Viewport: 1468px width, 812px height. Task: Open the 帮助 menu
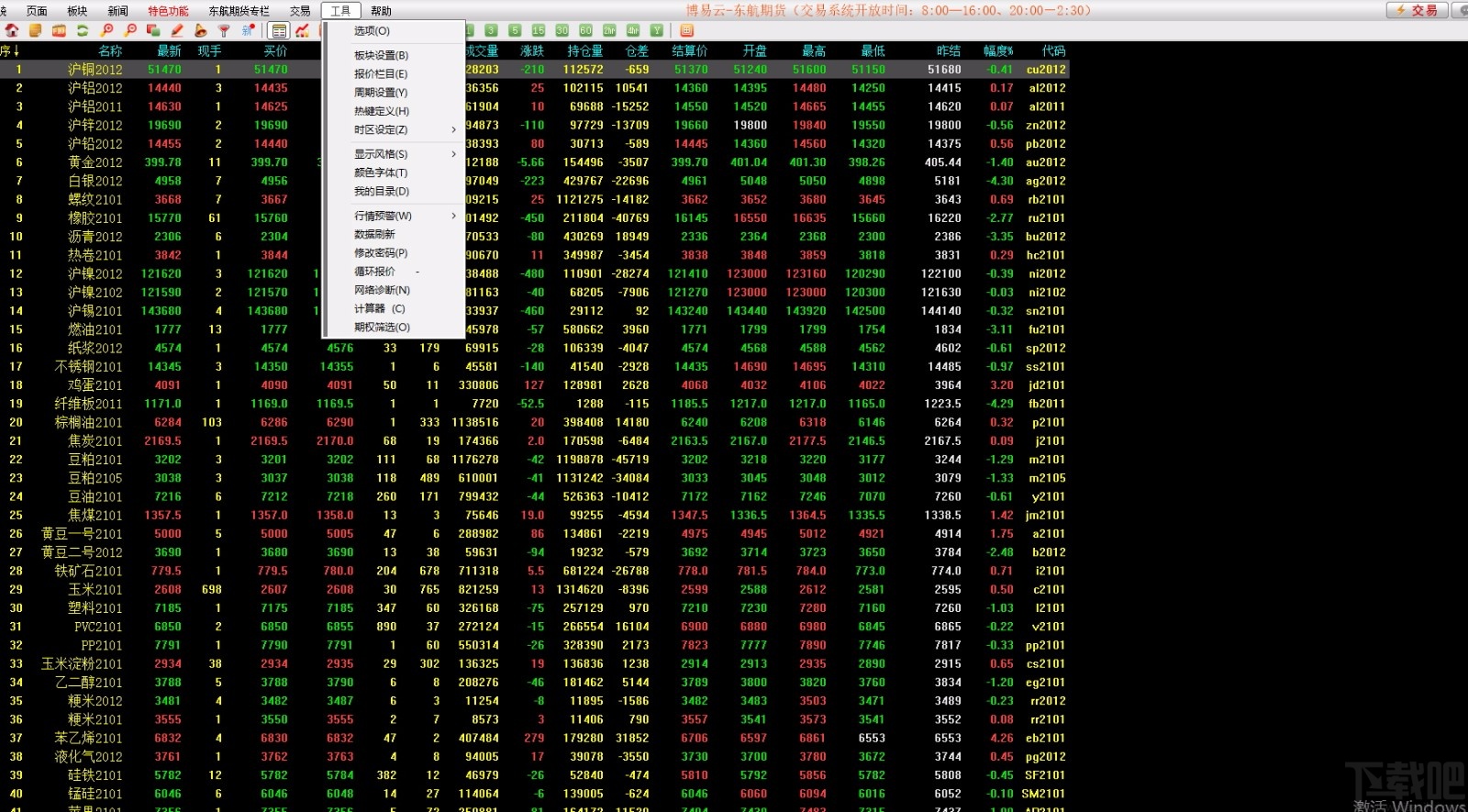[381, 11]
